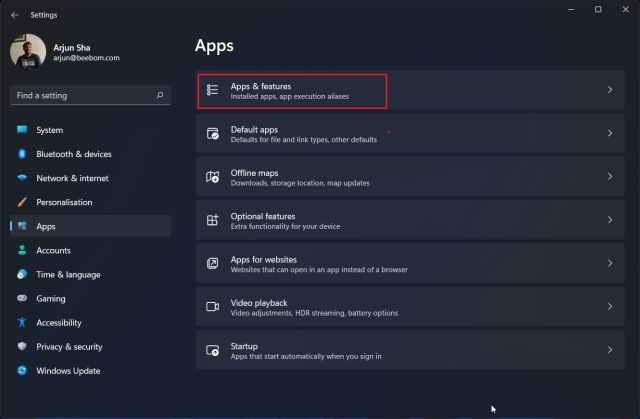Viewport: 640px width, 419px height.
Task: Expand Startup chevron
Action: click(610, 350)
